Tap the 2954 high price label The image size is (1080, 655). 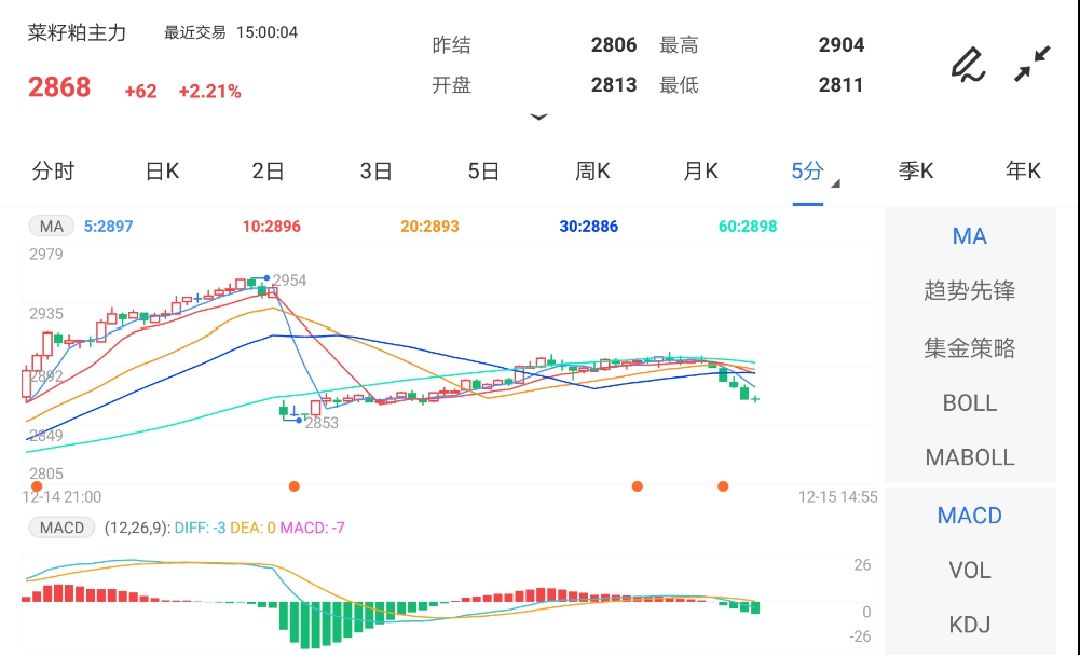tap(289, 280)
